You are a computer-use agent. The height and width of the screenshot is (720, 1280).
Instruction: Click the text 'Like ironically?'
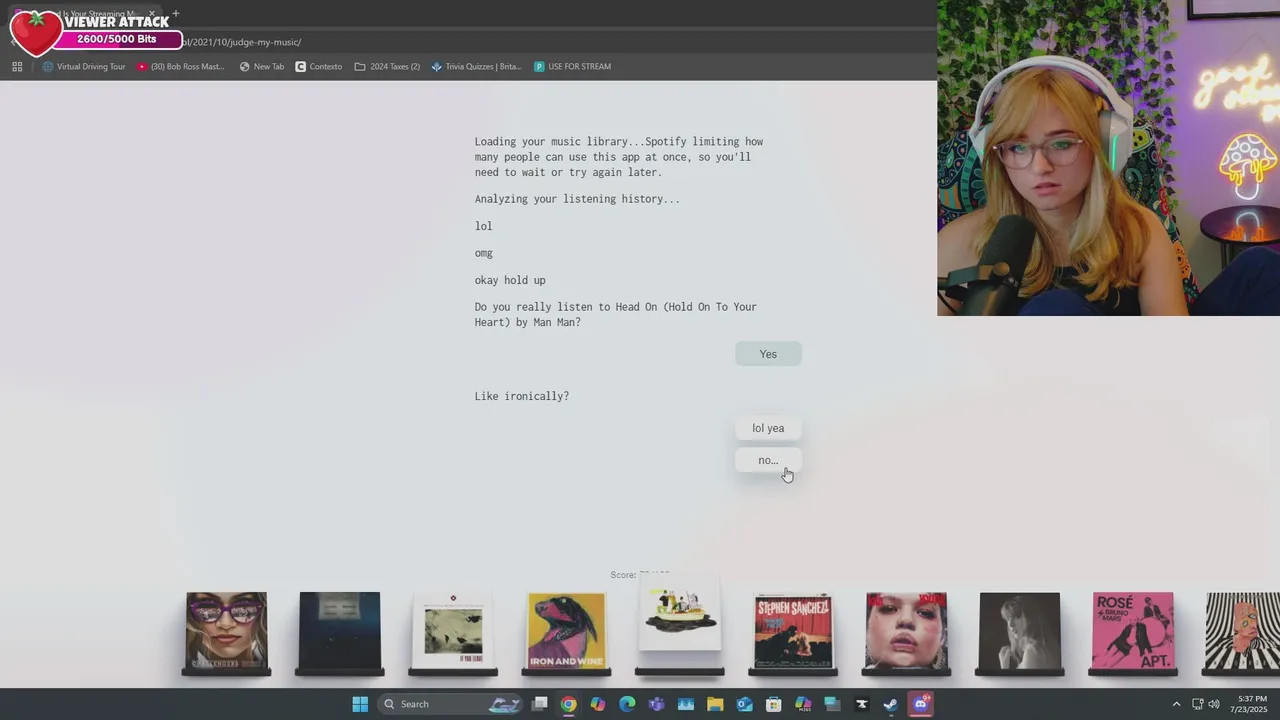point(522,396)
